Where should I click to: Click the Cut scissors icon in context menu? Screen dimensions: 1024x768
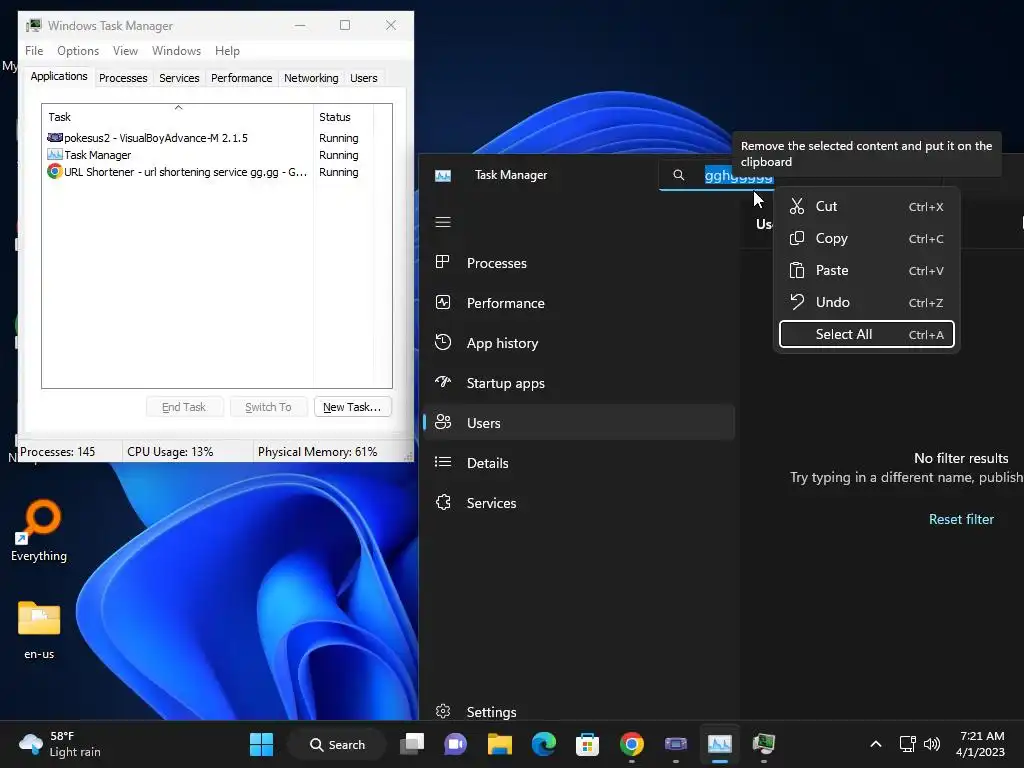pyautogui.click(x=797, y=206)
